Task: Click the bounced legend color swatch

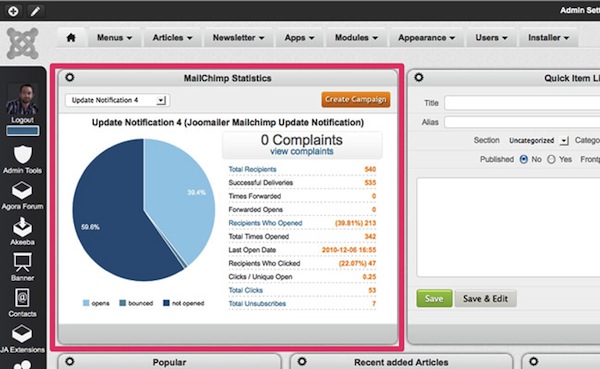Action: [122, 303]
